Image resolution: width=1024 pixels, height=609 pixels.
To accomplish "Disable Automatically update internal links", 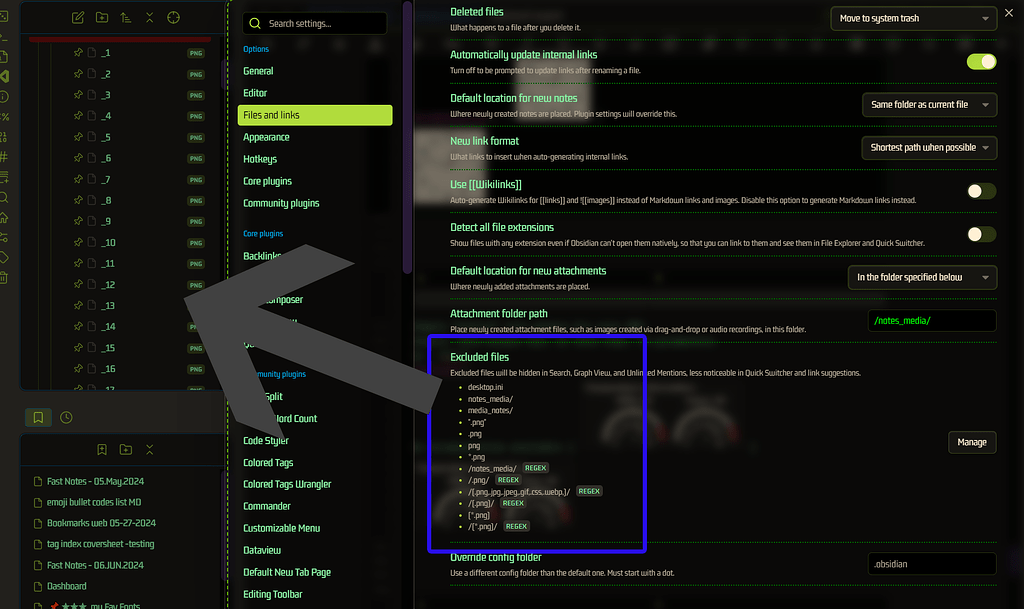I will tap(979, 61).
